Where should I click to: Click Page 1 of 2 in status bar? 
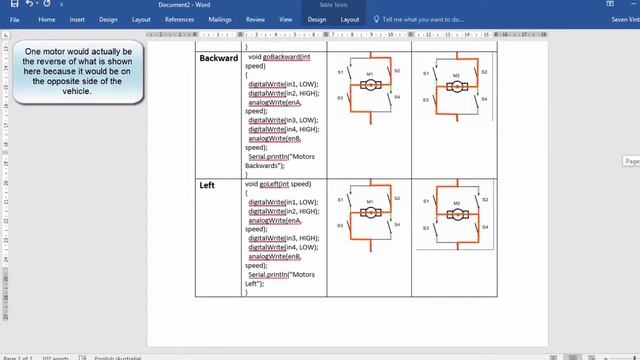18,358
